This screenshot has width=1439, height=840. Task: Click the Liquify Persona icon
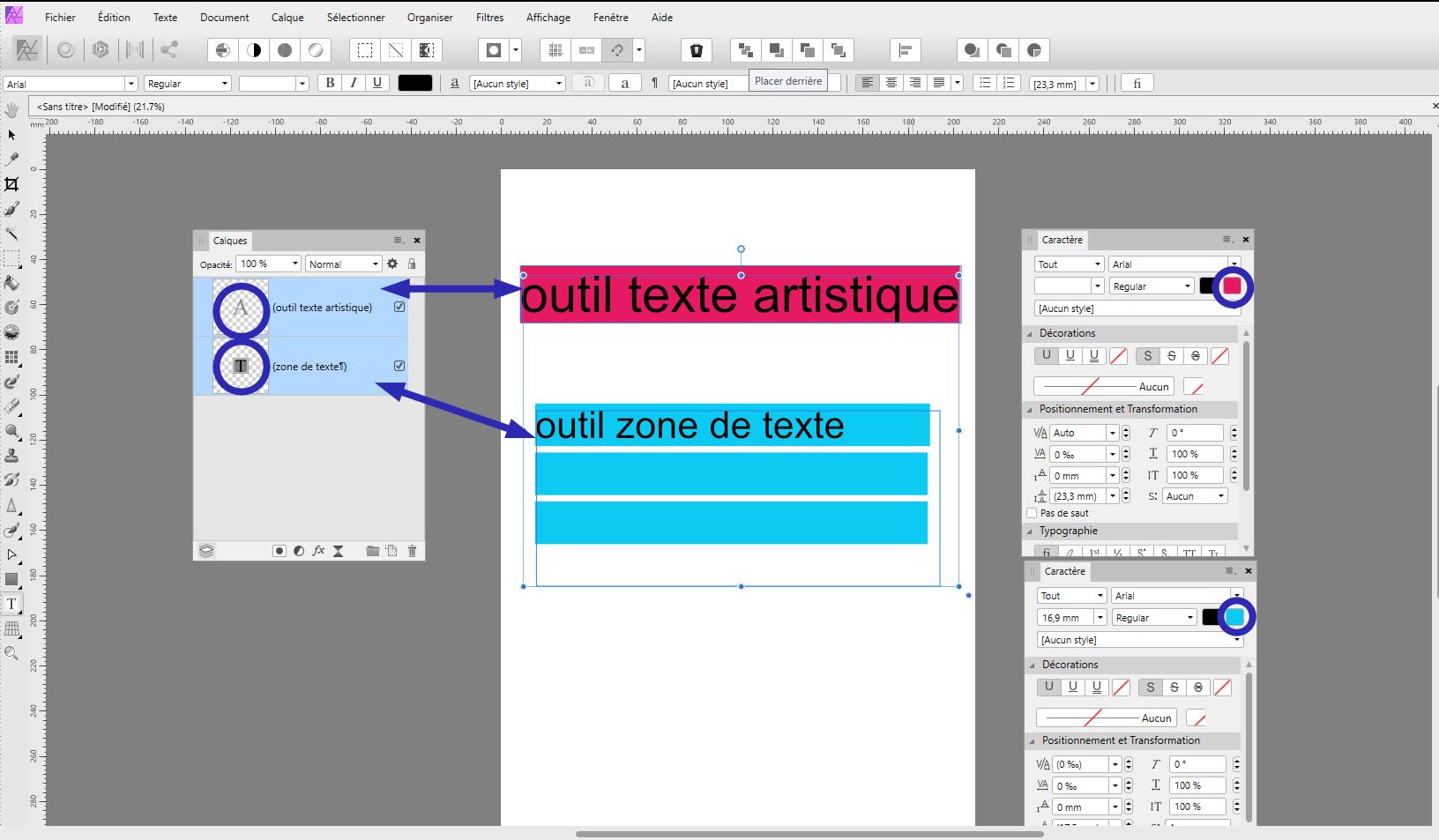pyautogui.click(x=65, y=50)
